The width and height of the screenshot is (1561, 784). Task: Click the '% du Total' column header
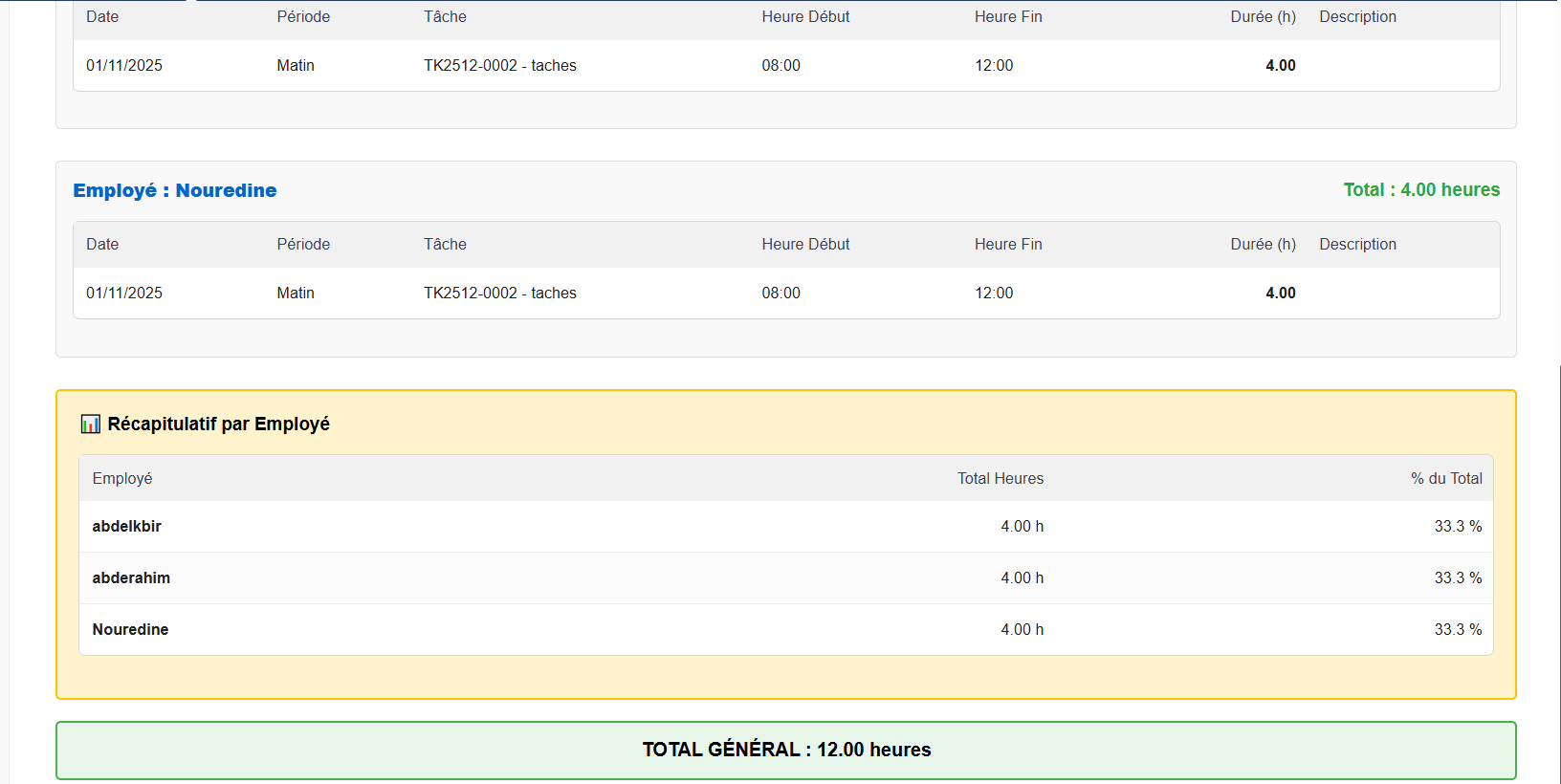click(x=1446, y=478)
